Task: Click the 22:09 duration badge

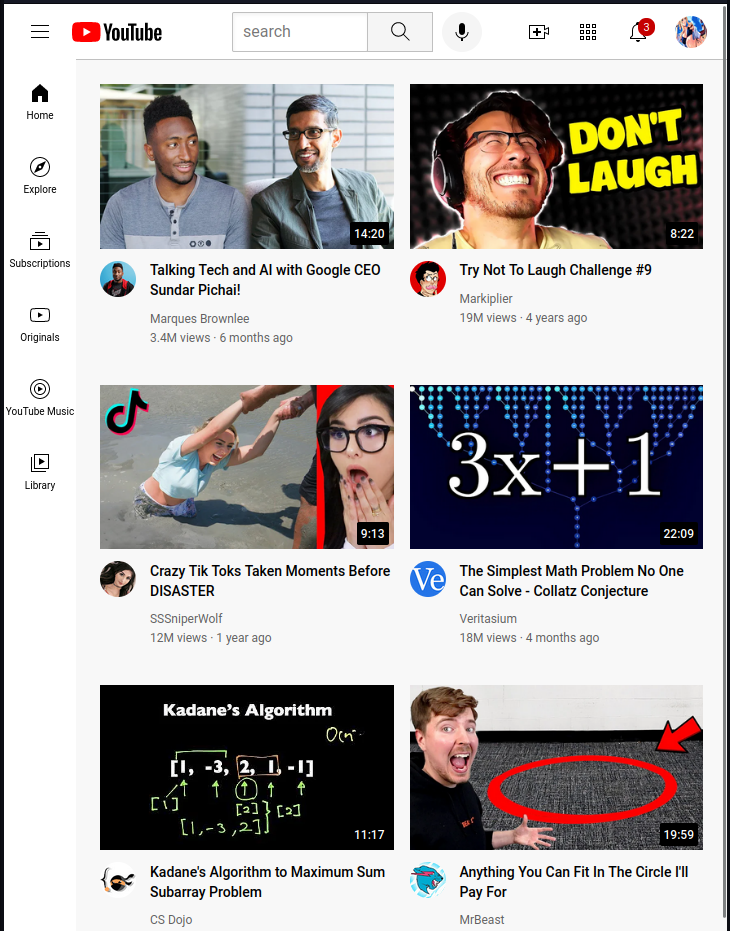Action: point(679,534)
